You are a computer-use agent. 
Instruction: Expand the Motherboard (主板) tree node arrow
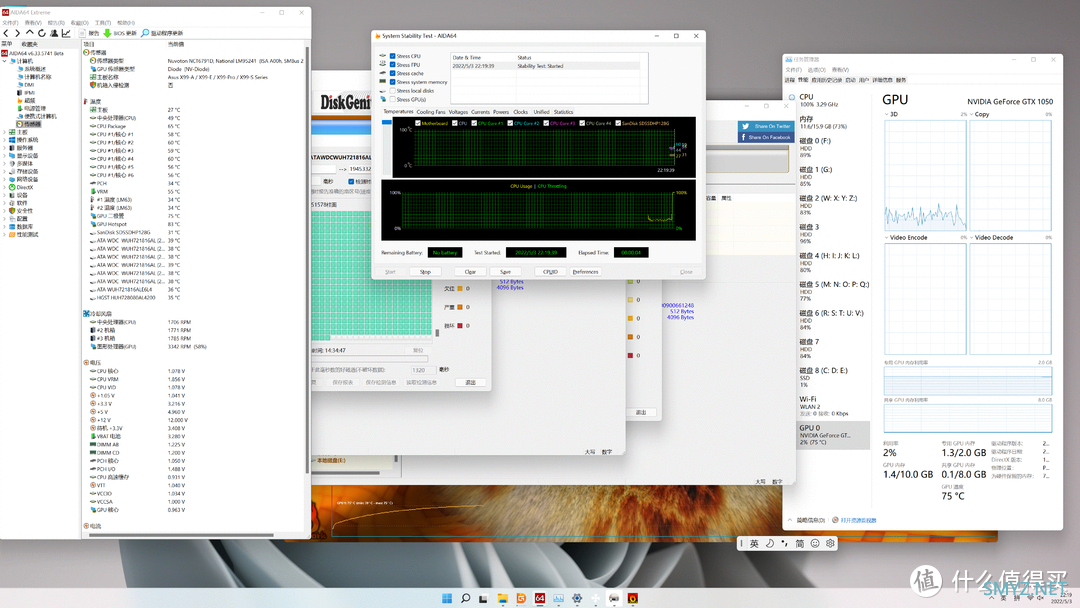tap(5, 132)
